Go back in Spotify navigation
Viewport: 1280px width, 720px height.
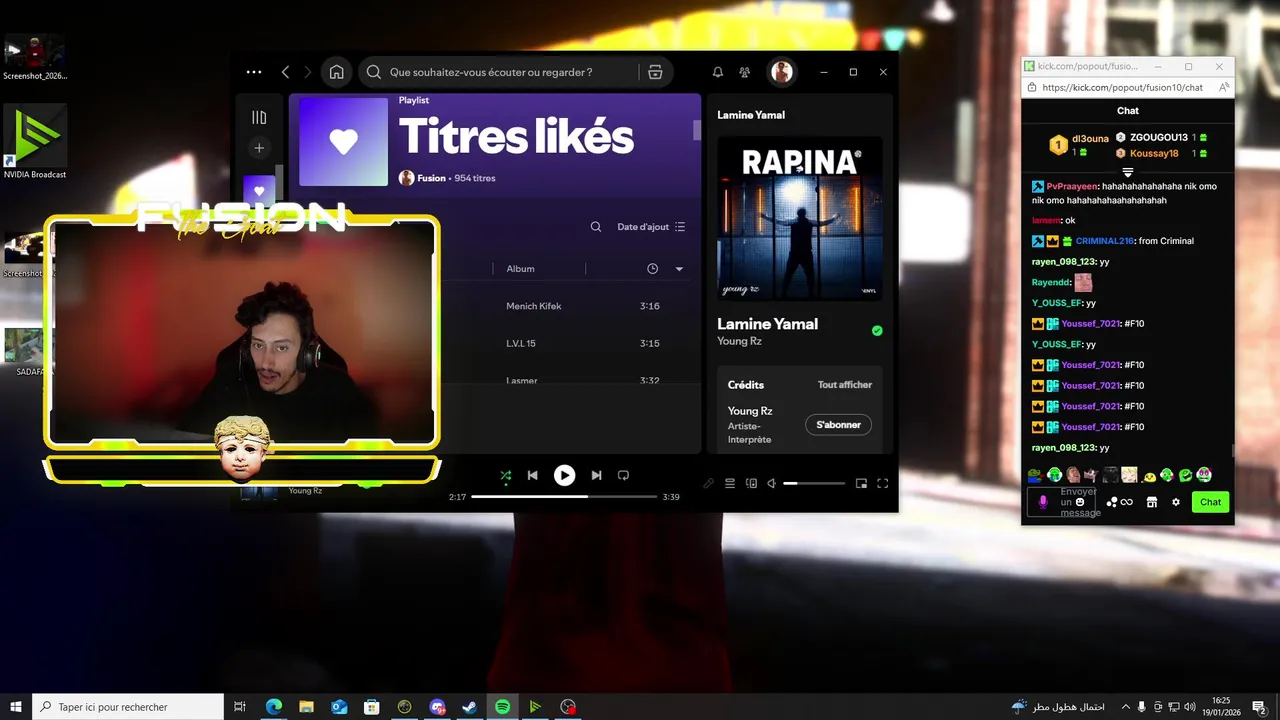(286, 72)
